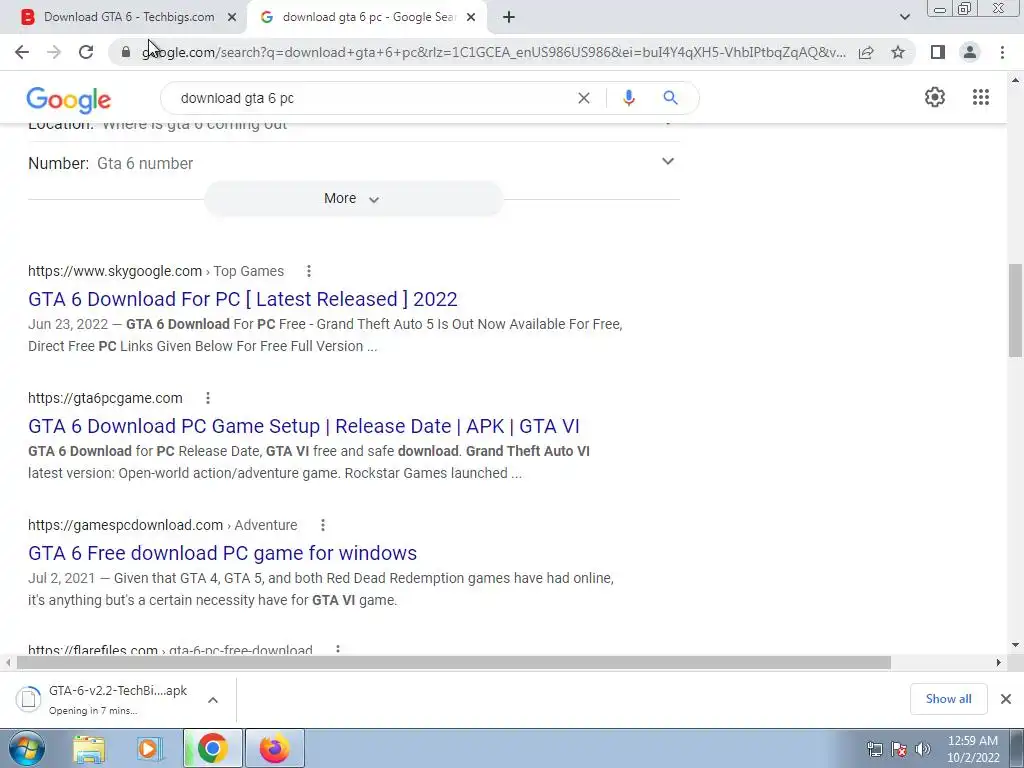This screenshot has width=1024, height=768.
Task: Open Firefox from the taskbar
Action: click(x=275, y=749)
